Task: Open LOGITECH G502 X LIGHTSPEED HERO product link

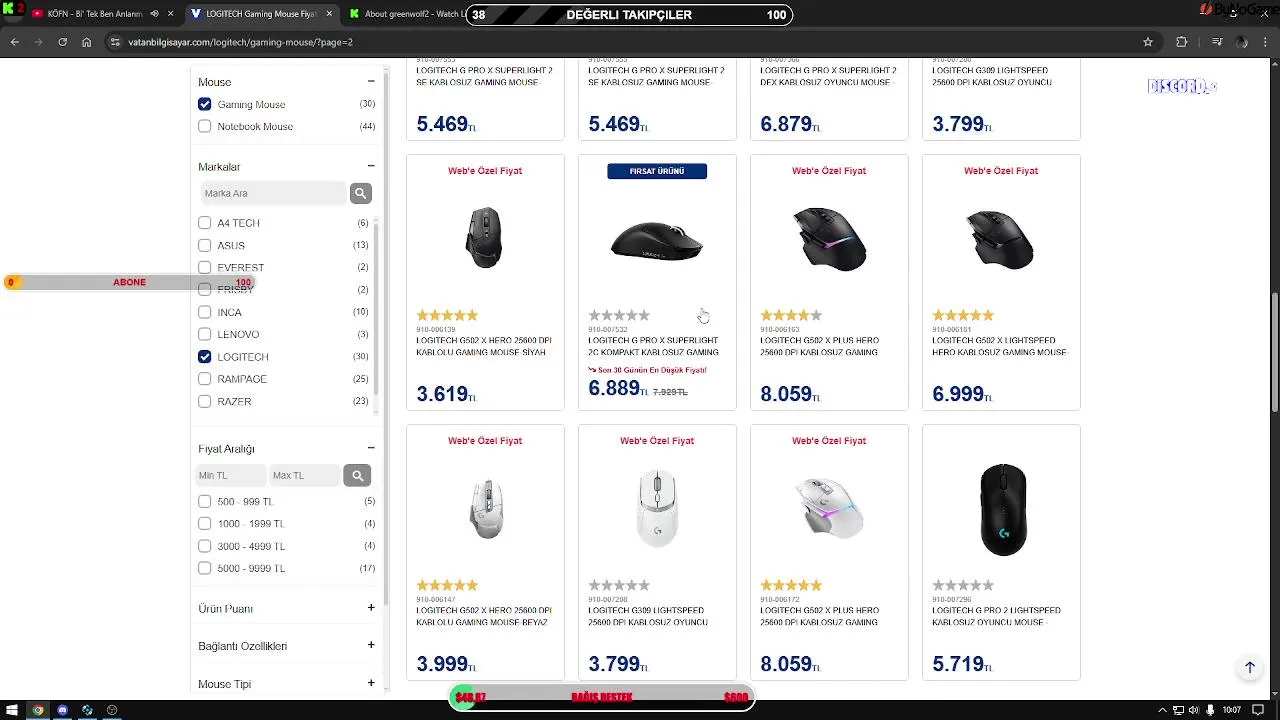Action: [x=1000, y=346]
